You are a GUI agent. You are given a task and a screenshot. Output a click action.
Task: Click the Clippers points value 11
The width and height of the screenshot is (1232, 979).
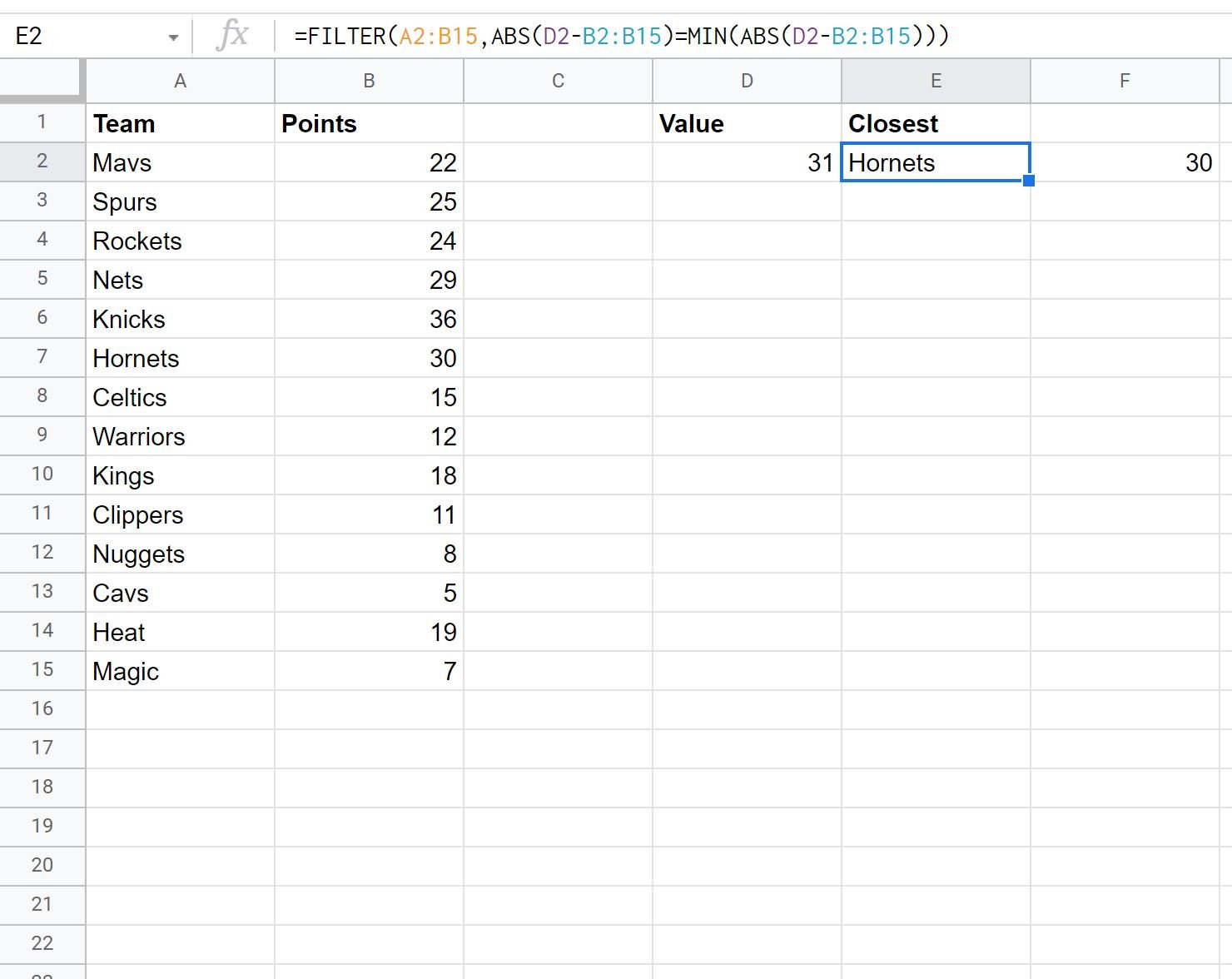[x=369, y=514]
